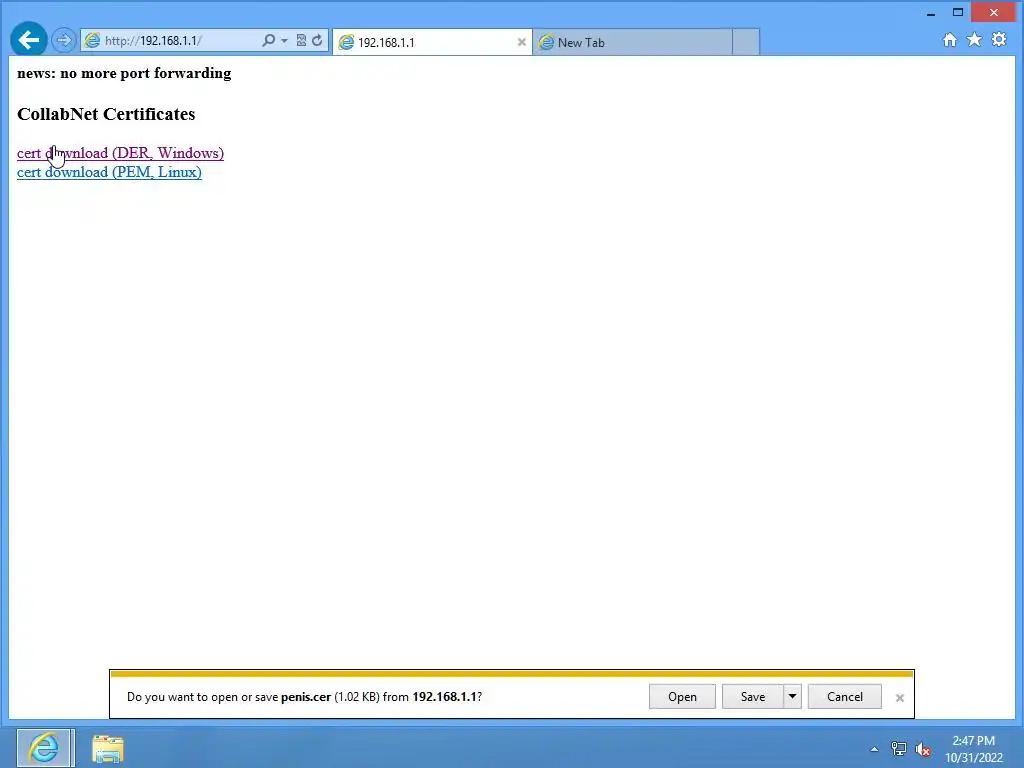Click Internet Explorer taskbar icon
This screenshot has width=1024, height=768.
pos(44,748)
